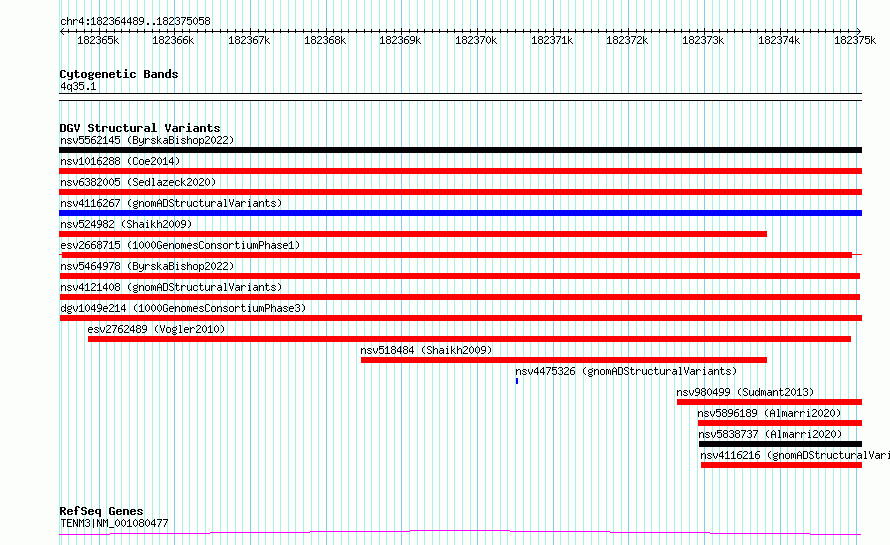Open nsv4116216 gnomADStructuralVariants label
This screenshot has height=545, width=890.
click(795, 455)
